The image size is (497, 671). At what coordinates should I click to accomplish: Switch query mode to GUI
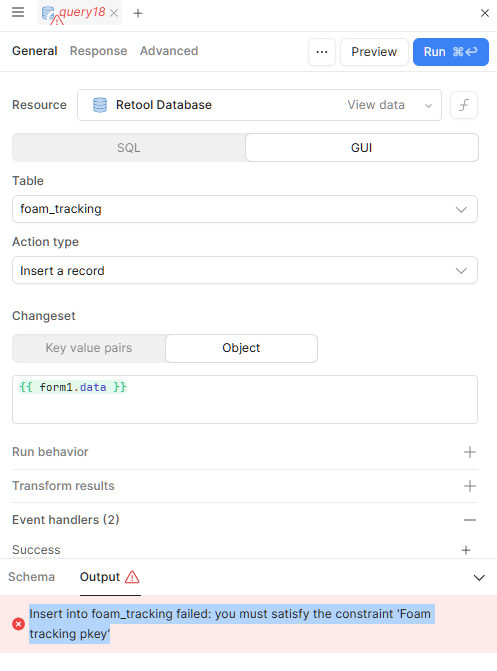pyautogui.click(x=362, y=148)
